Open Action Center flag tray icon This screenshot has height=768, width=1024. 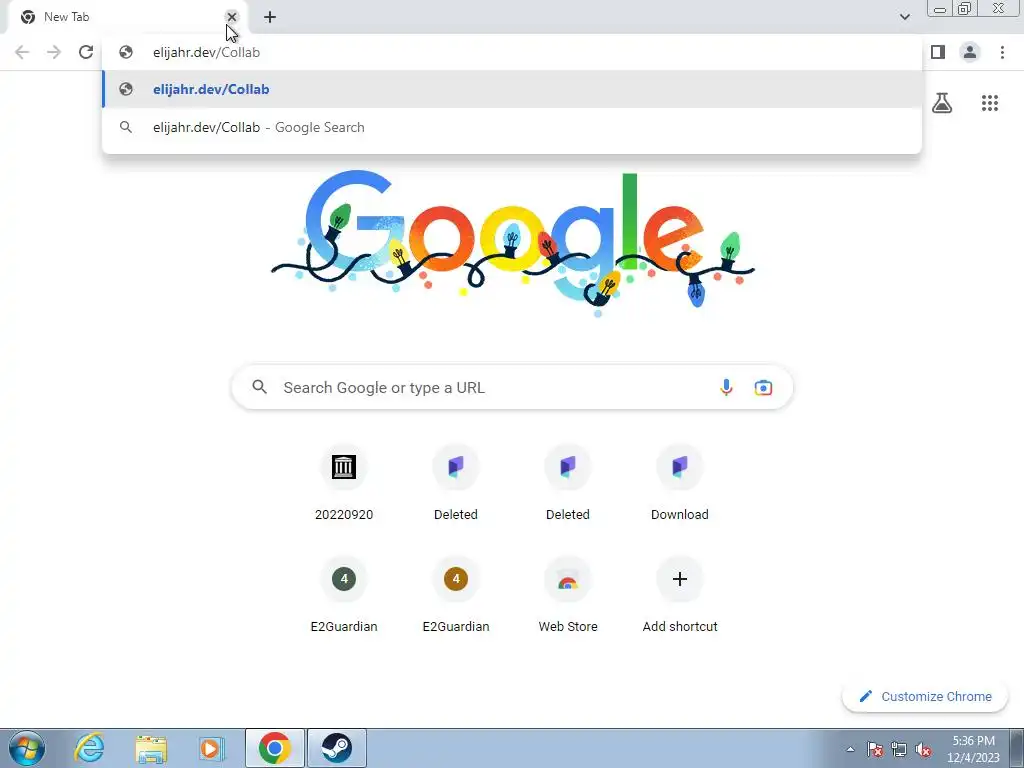click(875, 749)
